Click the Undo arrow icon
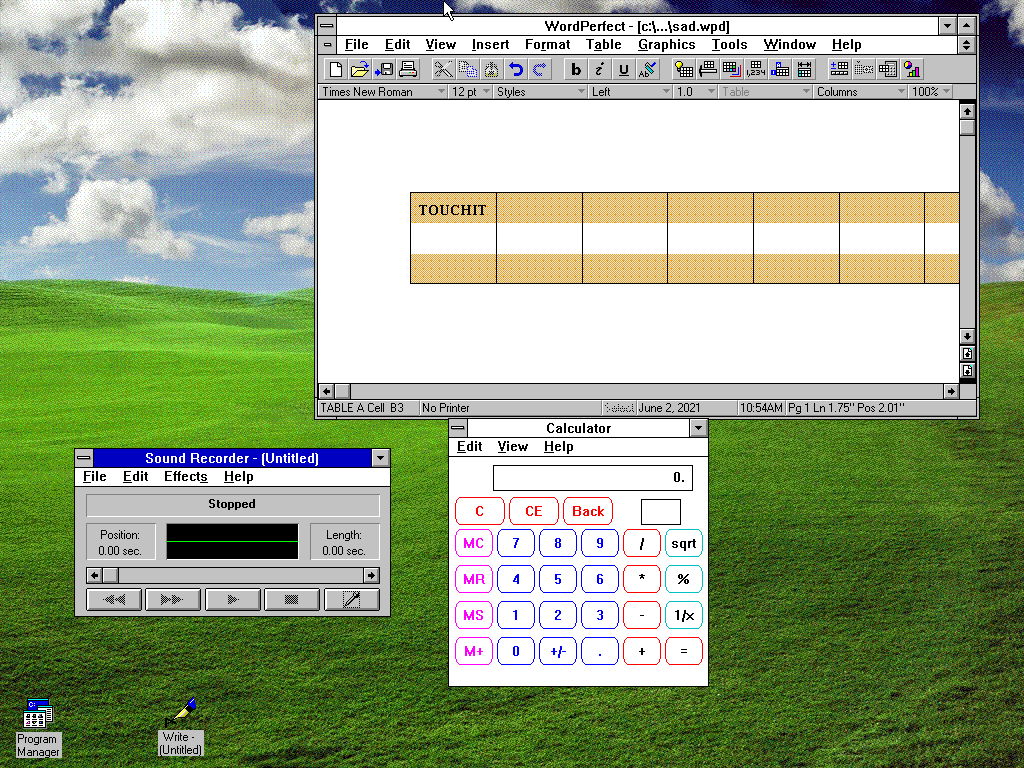Viewport: 1024px width, 768px height. (x=516, y=69)
